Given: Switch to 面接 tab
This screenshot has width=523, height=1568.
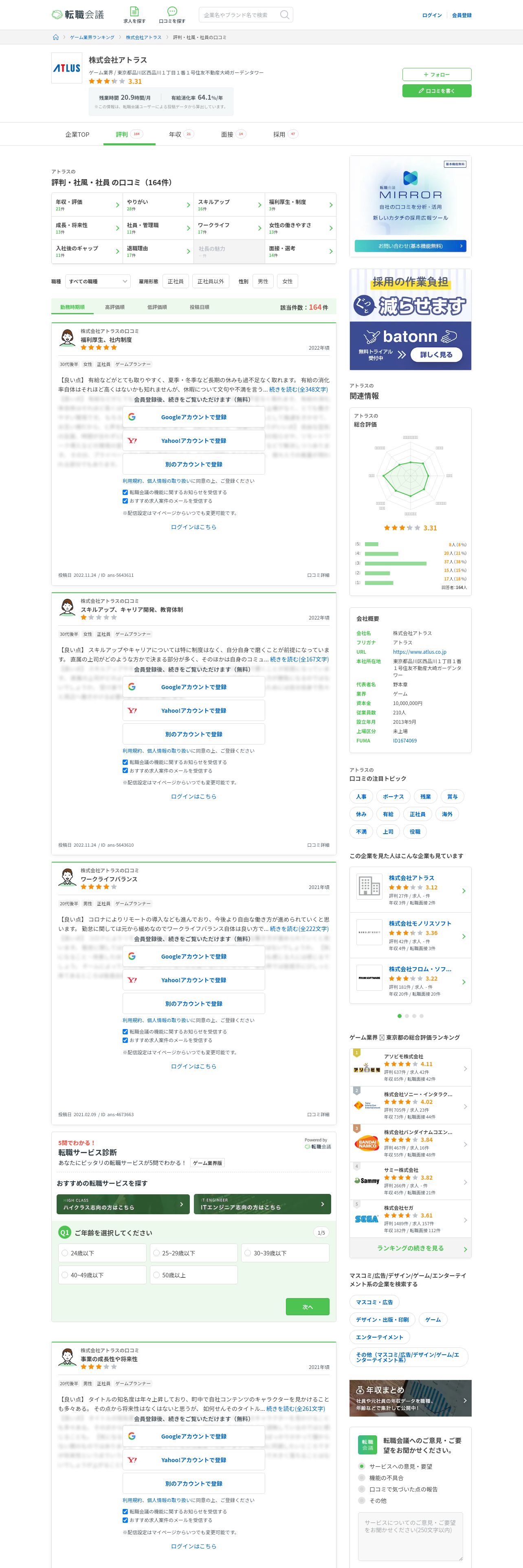Looking at the screenshot, I should click(233, 134).
